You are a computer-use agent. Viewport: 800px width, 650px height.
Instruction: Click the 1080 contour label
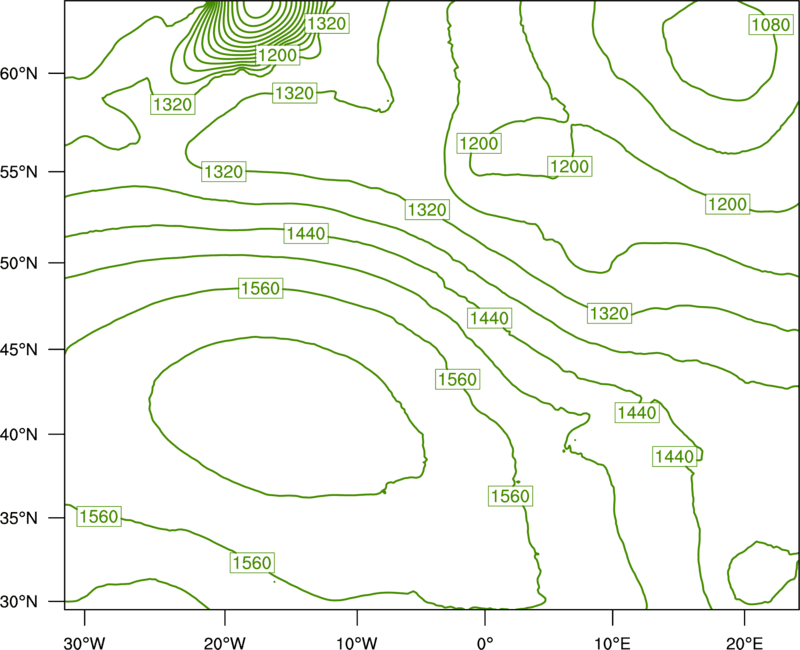coord(770,24)
